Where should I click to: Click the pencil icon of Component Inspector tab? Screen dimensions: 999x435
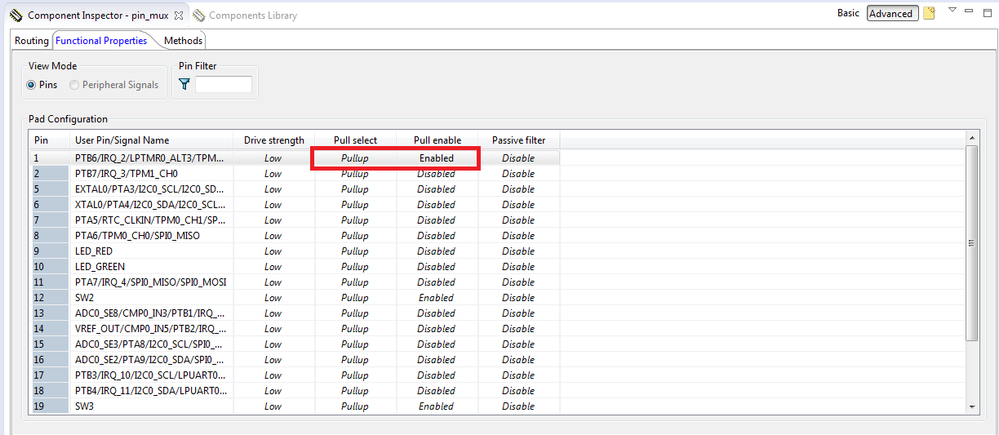pos(17,15)
